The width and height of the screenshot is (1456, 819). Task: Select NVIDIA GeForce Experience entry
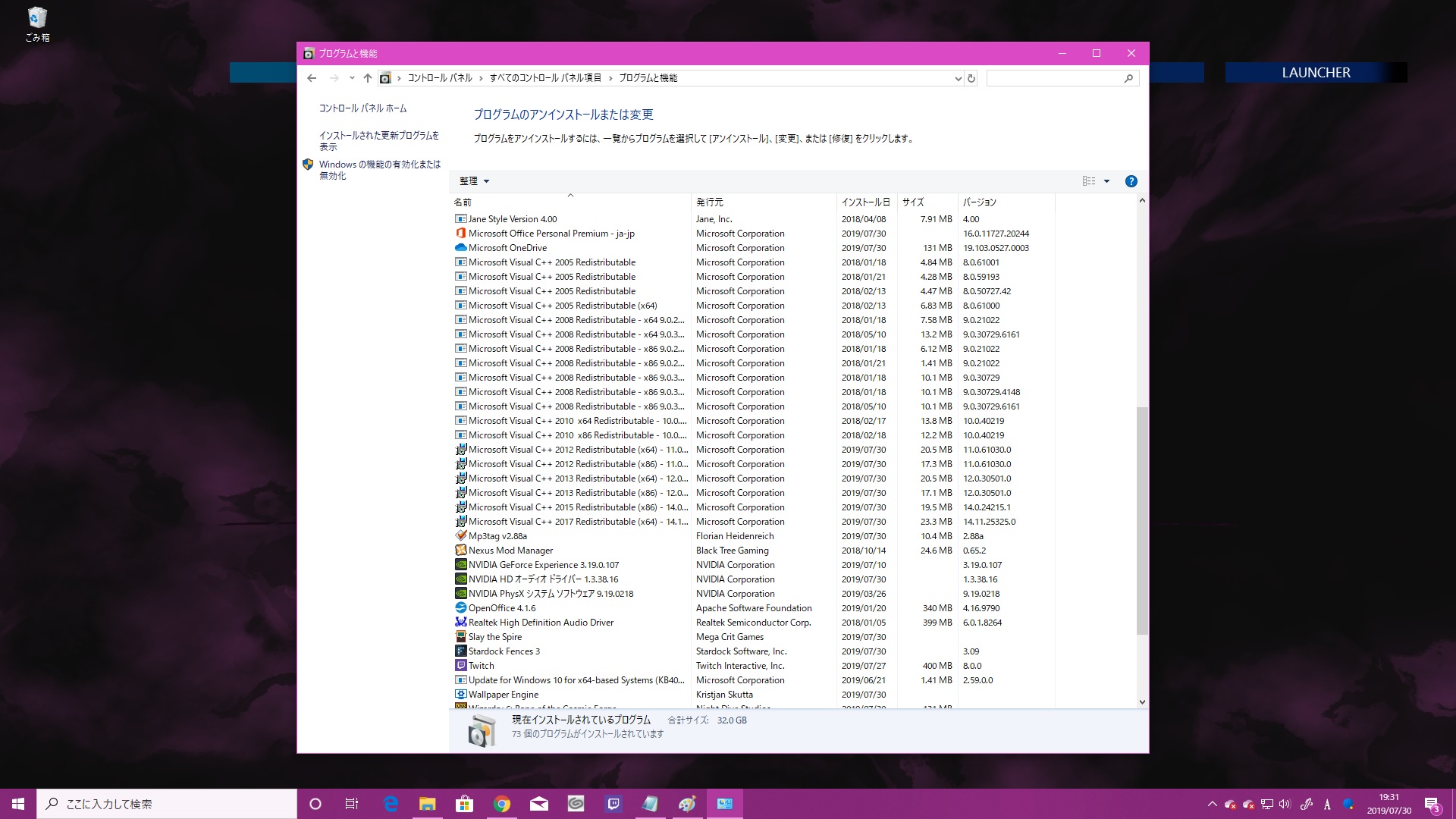point(543,565)
